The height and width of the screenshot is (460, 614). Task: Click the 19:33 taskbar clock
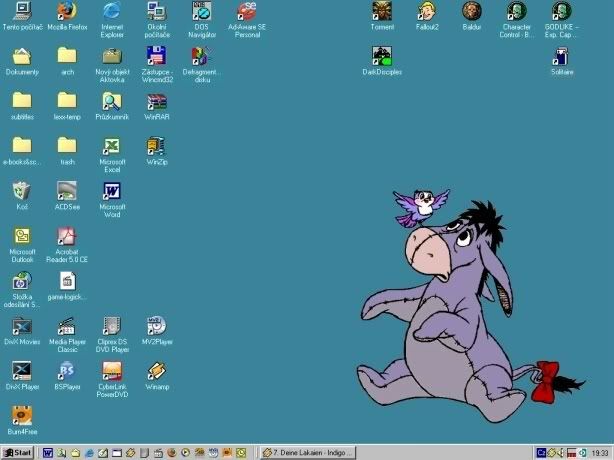click(x=600, y=453)
